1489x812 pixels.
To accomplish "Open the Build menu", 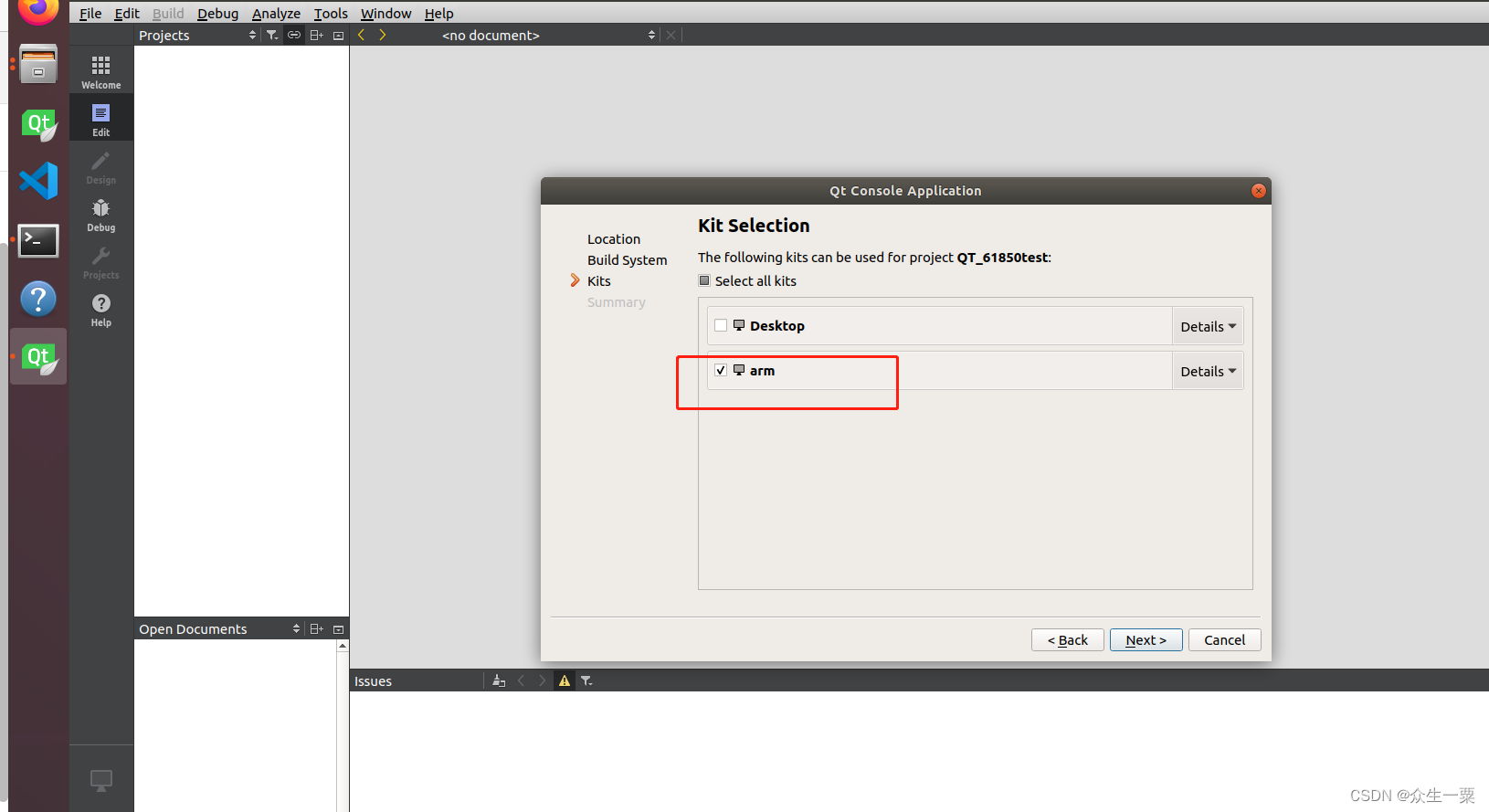I will 168,13.
